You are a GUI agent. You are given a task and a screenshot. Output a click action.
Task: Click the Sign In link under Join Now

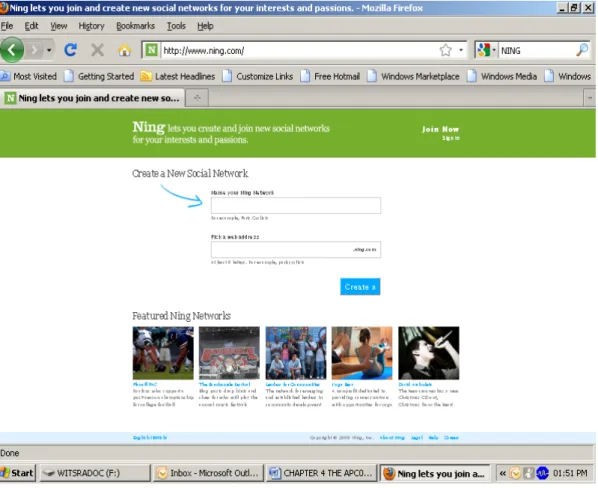451,138
